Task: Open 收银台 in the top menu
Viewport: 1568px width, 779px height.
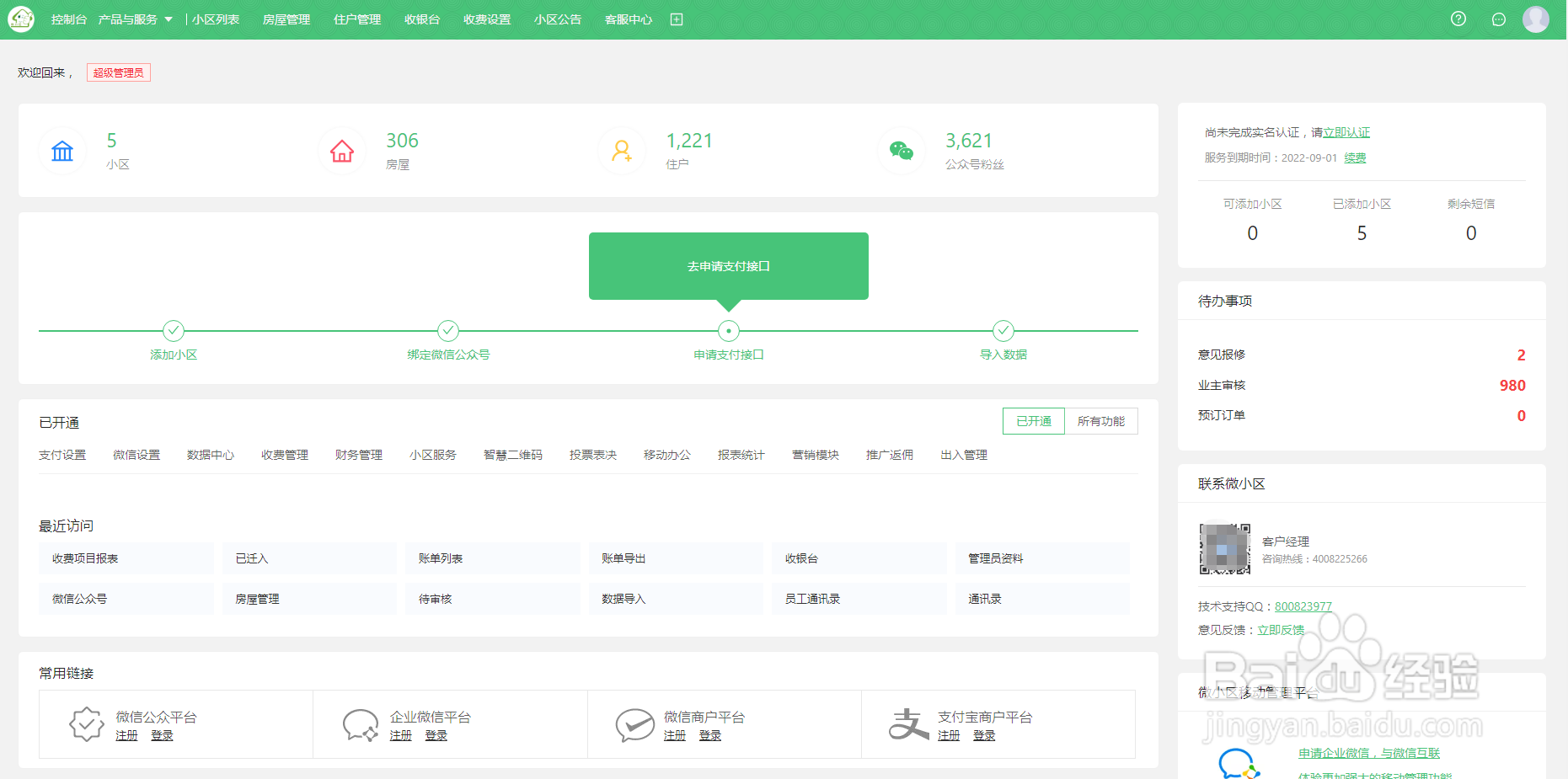Action: click(422, 19)
